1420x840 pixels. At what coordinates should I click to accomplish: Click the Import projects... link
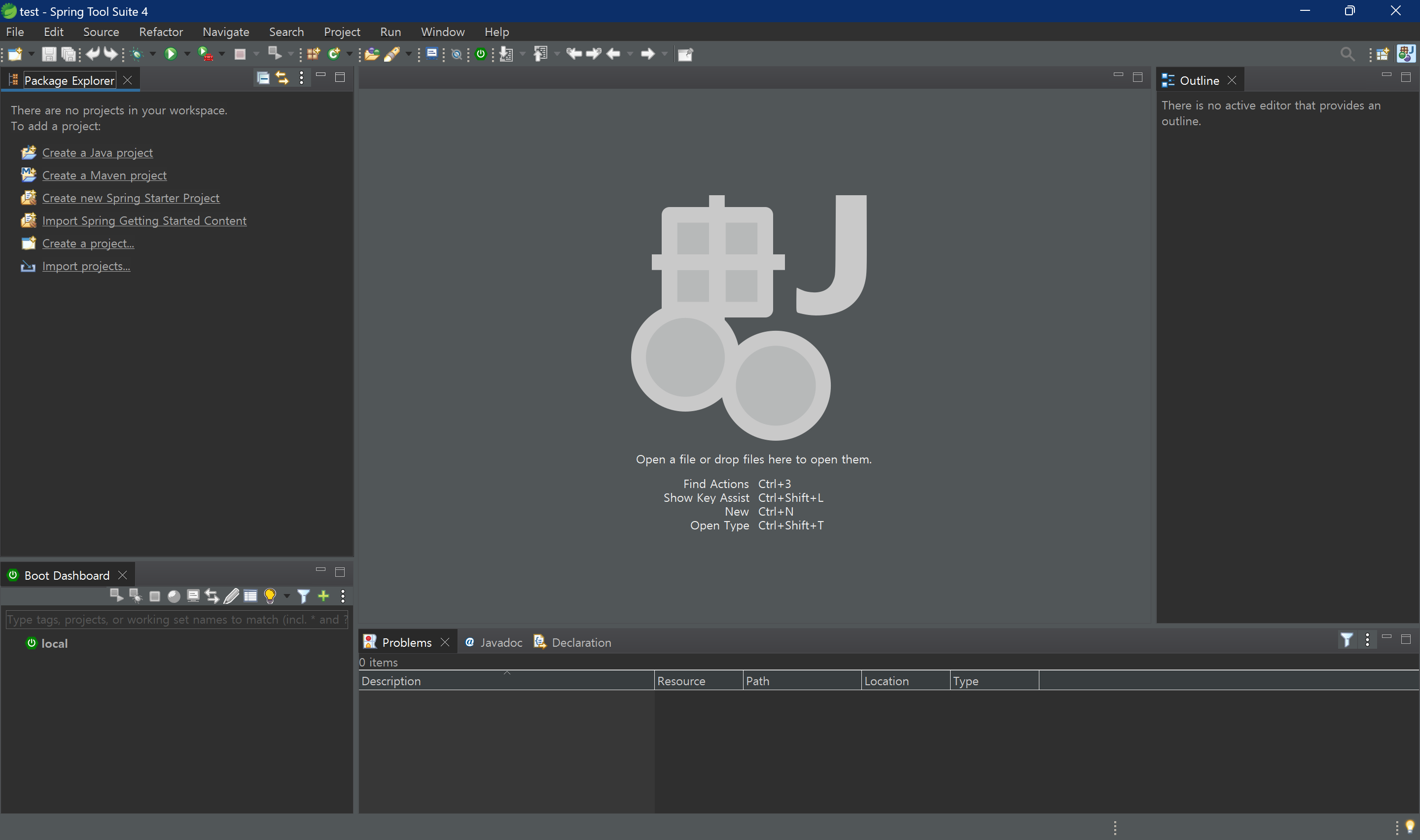(86, 266)
